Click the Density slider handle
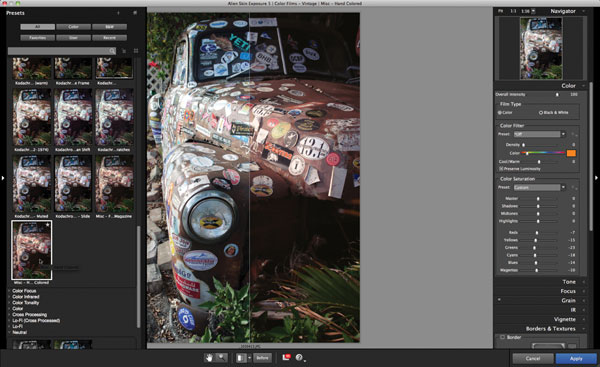The image size is (600, 367). 523,145
